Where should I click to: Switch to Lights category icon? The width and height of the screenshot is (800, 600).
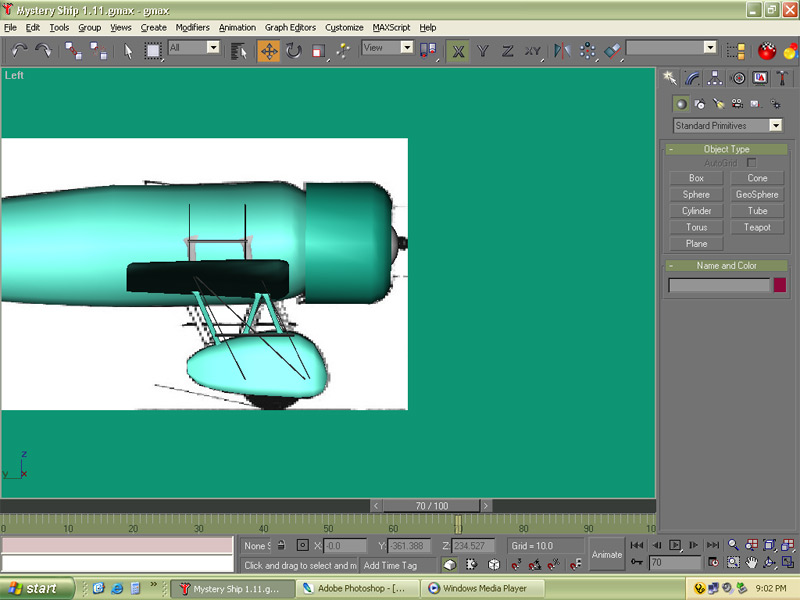pyautogui.click(x=718, y=103)
